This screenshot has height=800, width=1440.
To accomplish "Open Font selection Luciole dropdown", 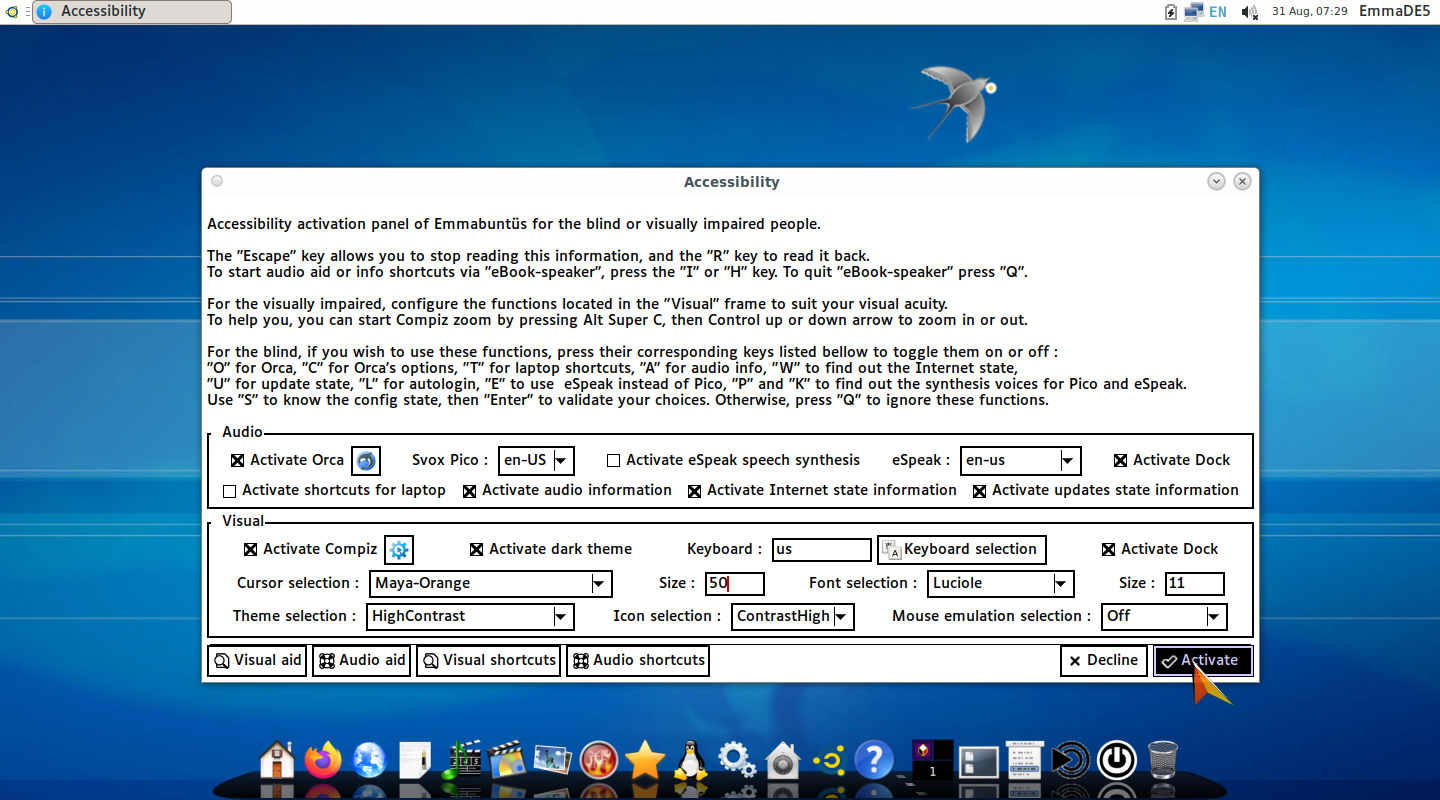I will (x=1001, y=584).
